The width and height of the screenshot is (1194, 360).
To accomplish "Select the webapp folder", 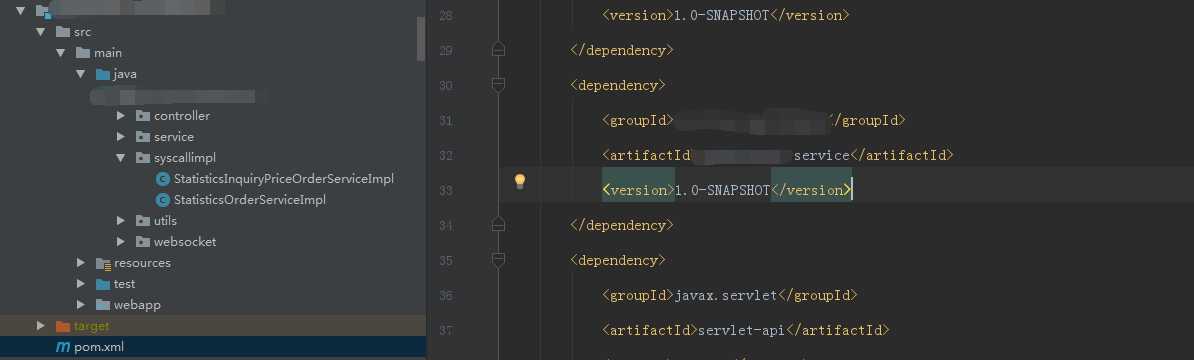I will coord(137,304).
